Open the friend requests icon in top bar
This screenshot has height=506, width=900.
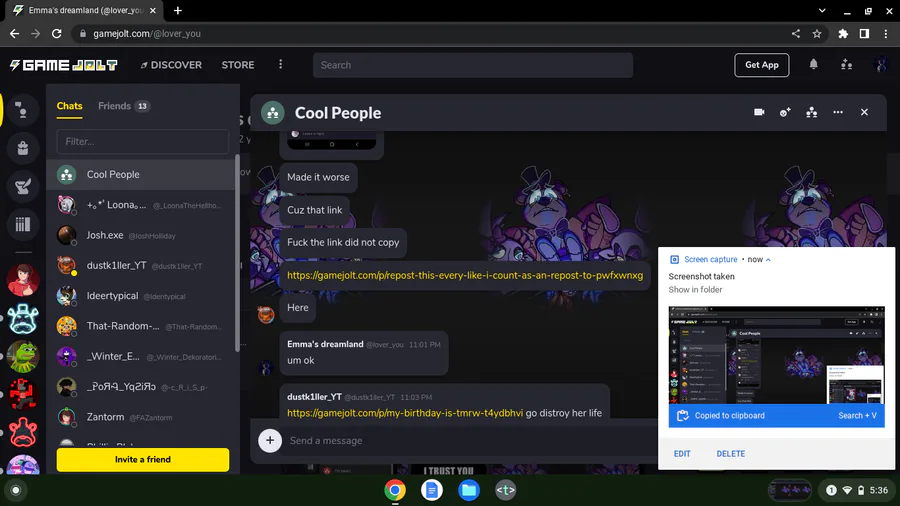point(847,64)
